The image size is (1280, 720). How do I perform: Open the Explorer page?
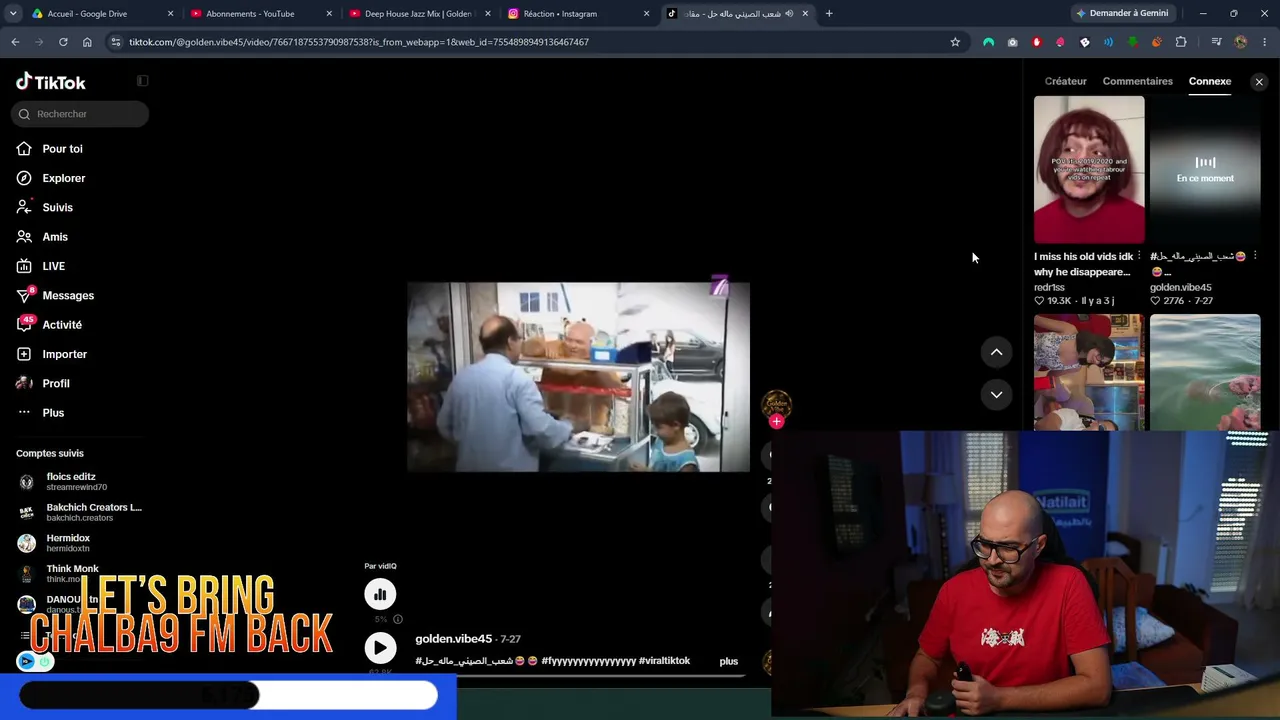pos(63,178)
